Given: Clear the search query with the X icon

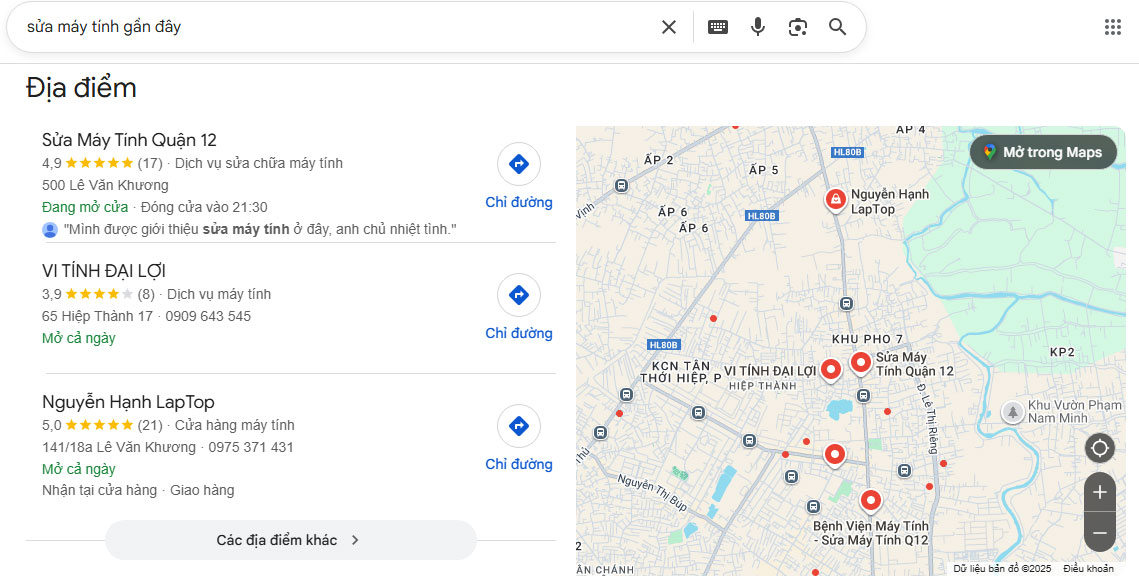Looking at the screenshot, I should pos(668,27).
